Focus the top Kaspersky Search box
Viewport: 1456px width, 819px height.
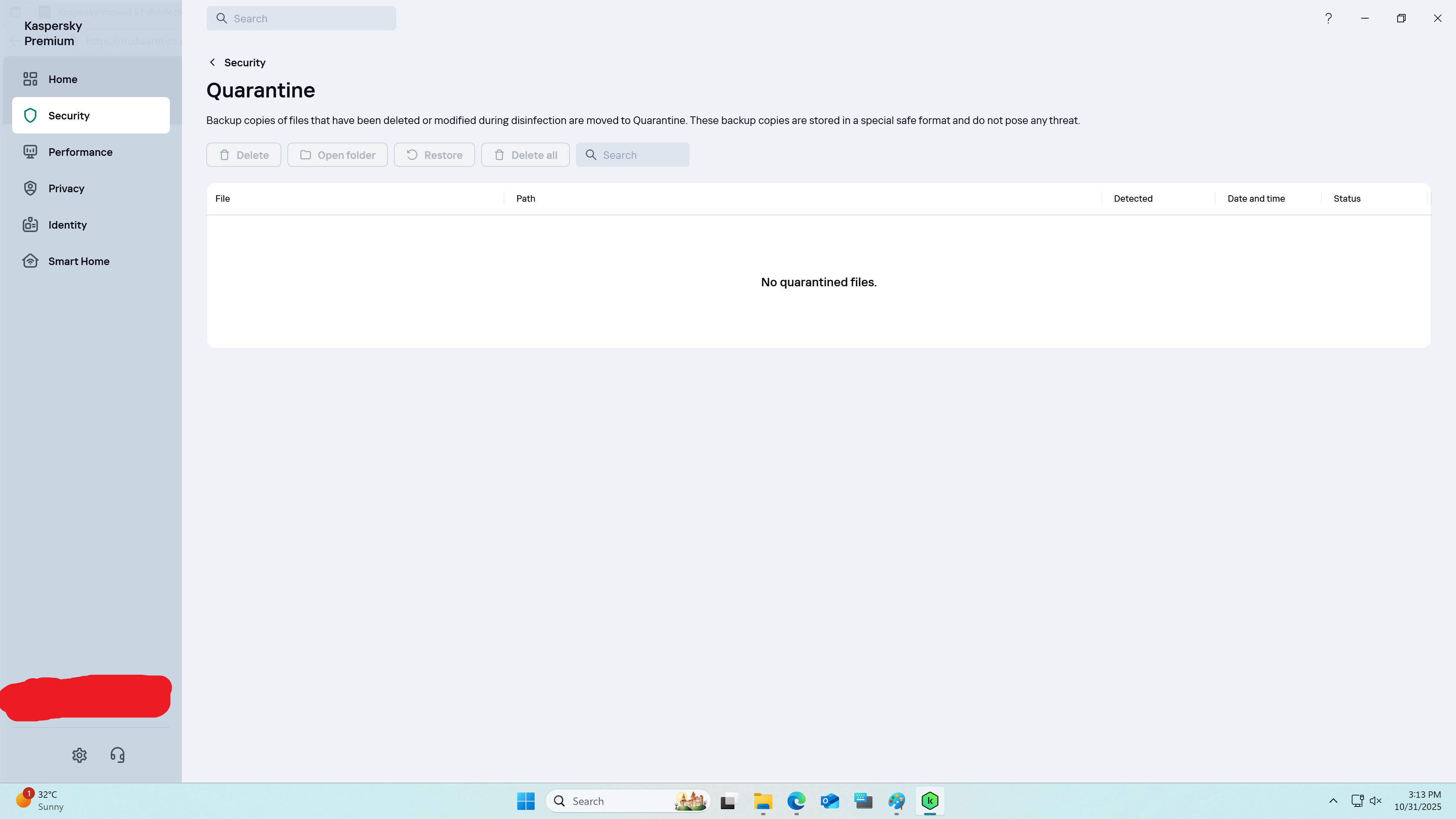301,18
